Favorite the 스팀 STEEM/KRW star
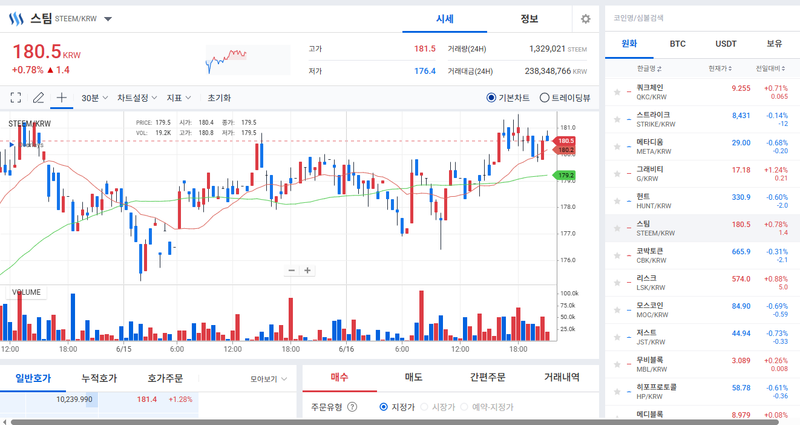 (617, 228)
